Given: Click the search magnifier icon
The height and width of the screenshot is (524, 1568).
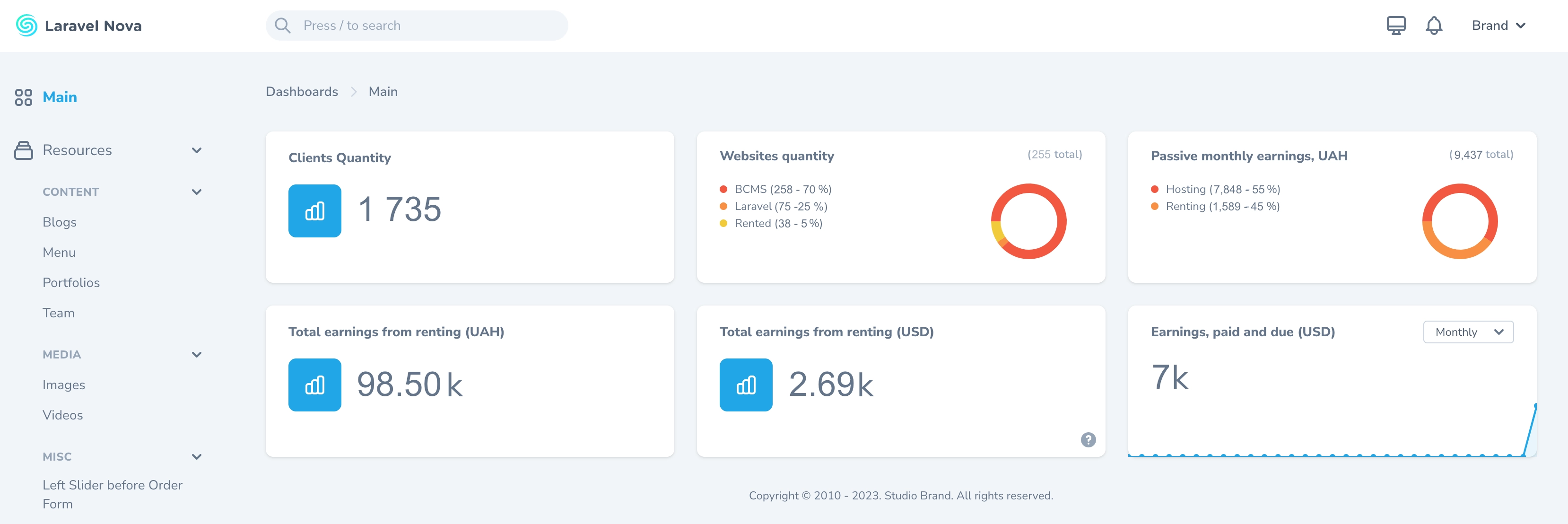Looking at the screenshot, I should (x=282, y=25).
